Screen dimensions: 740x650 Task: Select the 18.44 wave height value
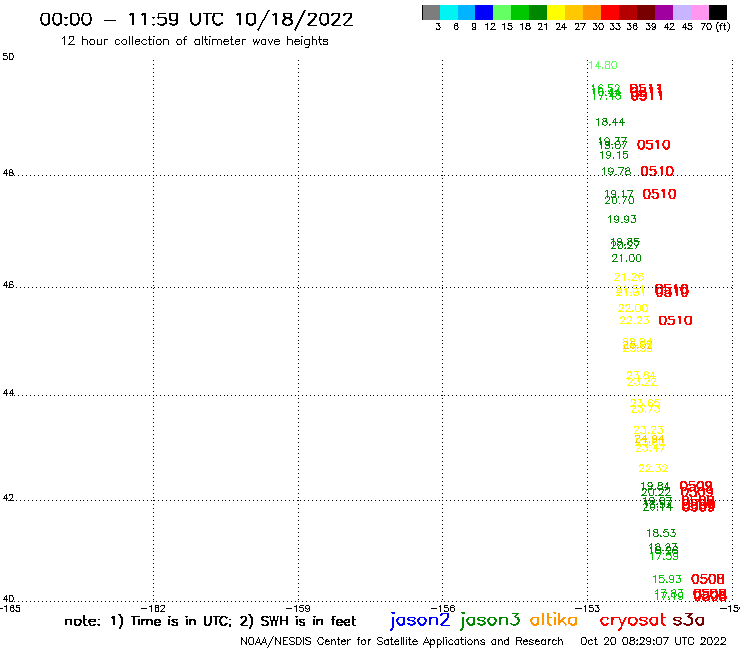pyautogui.click(x=610, y=122)
